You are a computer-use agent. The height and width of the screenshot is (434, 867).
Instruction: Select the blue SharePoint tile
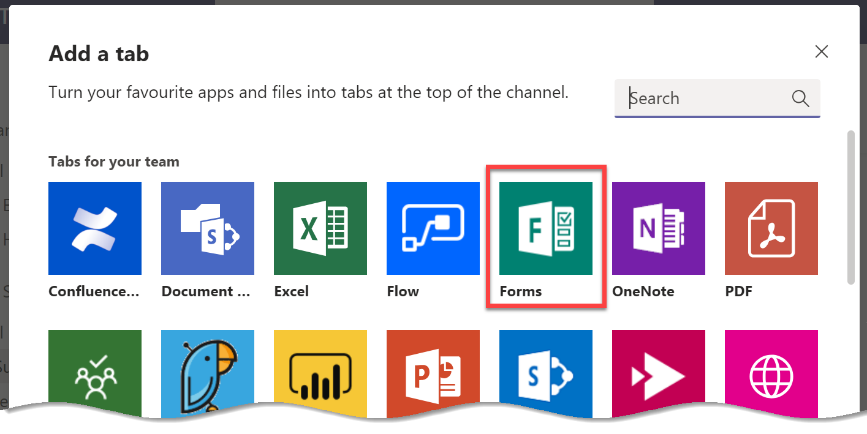(546, 372)
